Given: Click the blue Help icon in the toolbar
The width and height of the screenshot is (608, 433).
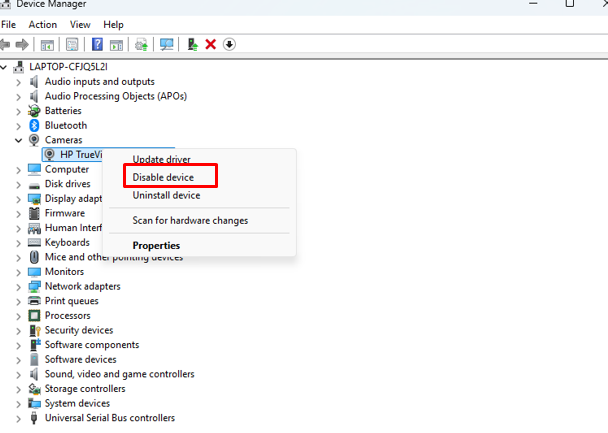Looking at the screenshot, I should point(97,44).
